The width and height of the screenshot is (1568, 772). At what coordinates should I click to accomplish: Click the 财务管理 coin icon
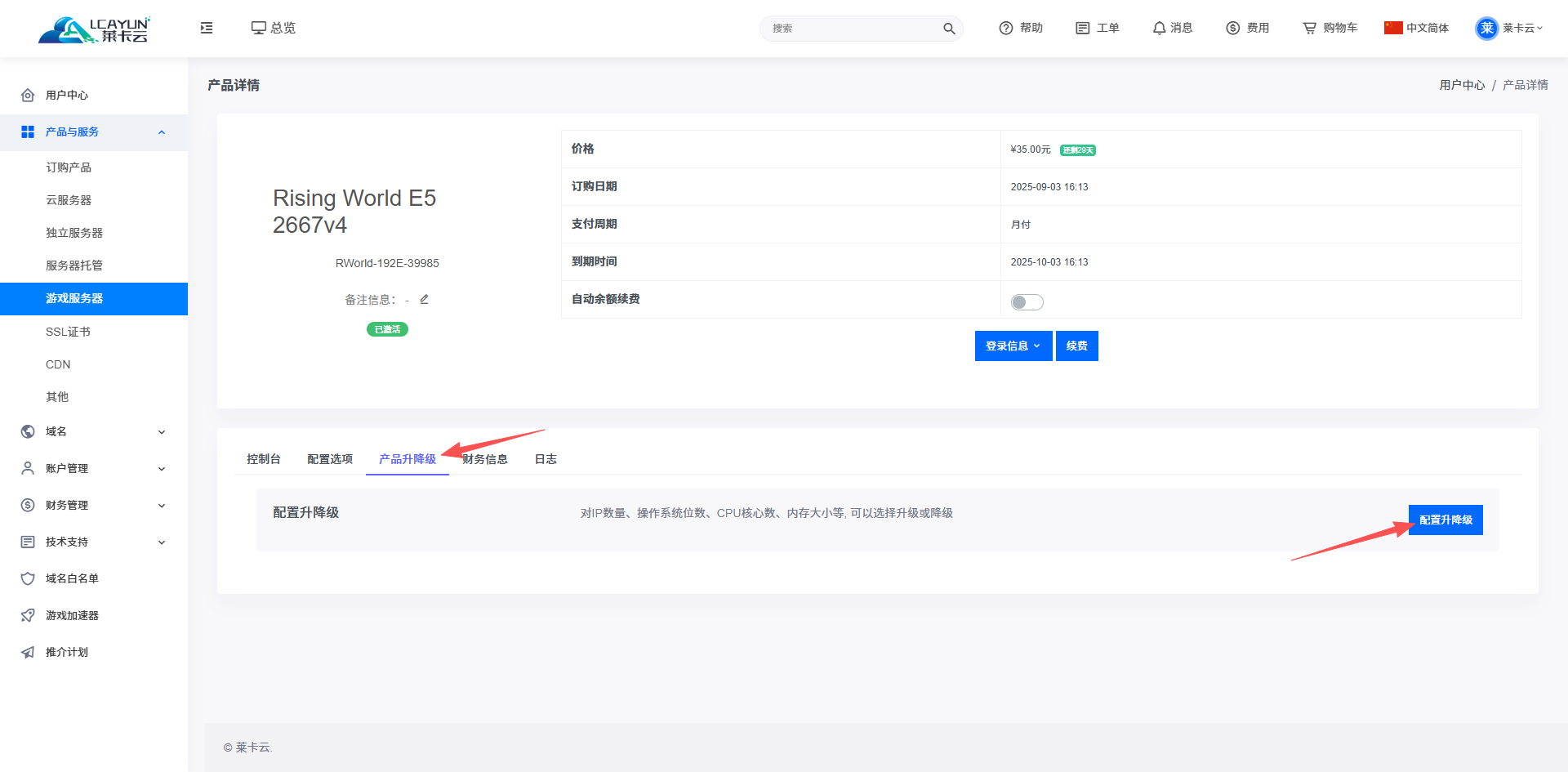pyautogui.click(x=28, y=505)
